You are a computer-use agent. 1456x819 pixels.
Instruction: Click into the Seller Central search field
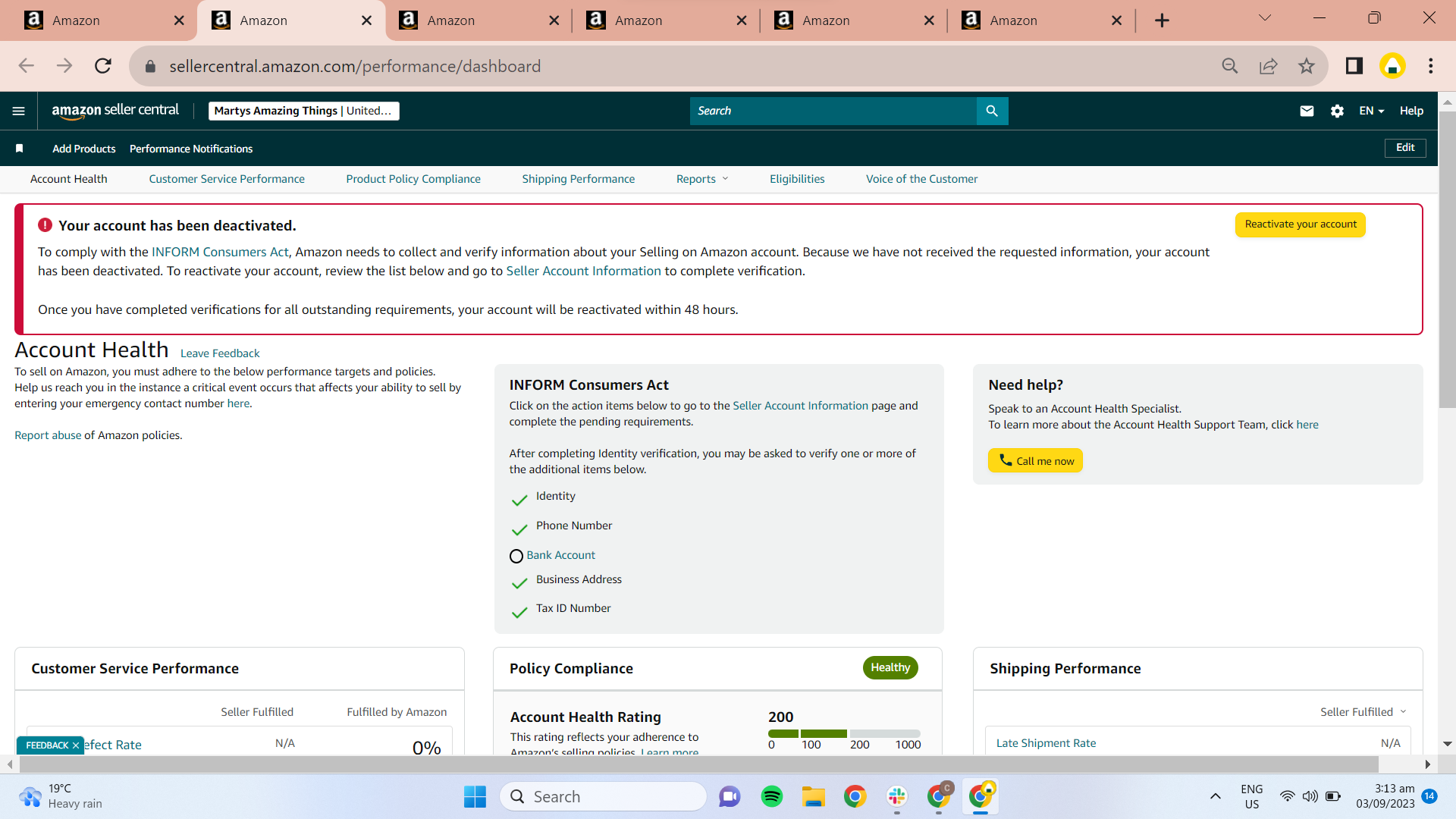pyautogui.click(x=833, y=111)
